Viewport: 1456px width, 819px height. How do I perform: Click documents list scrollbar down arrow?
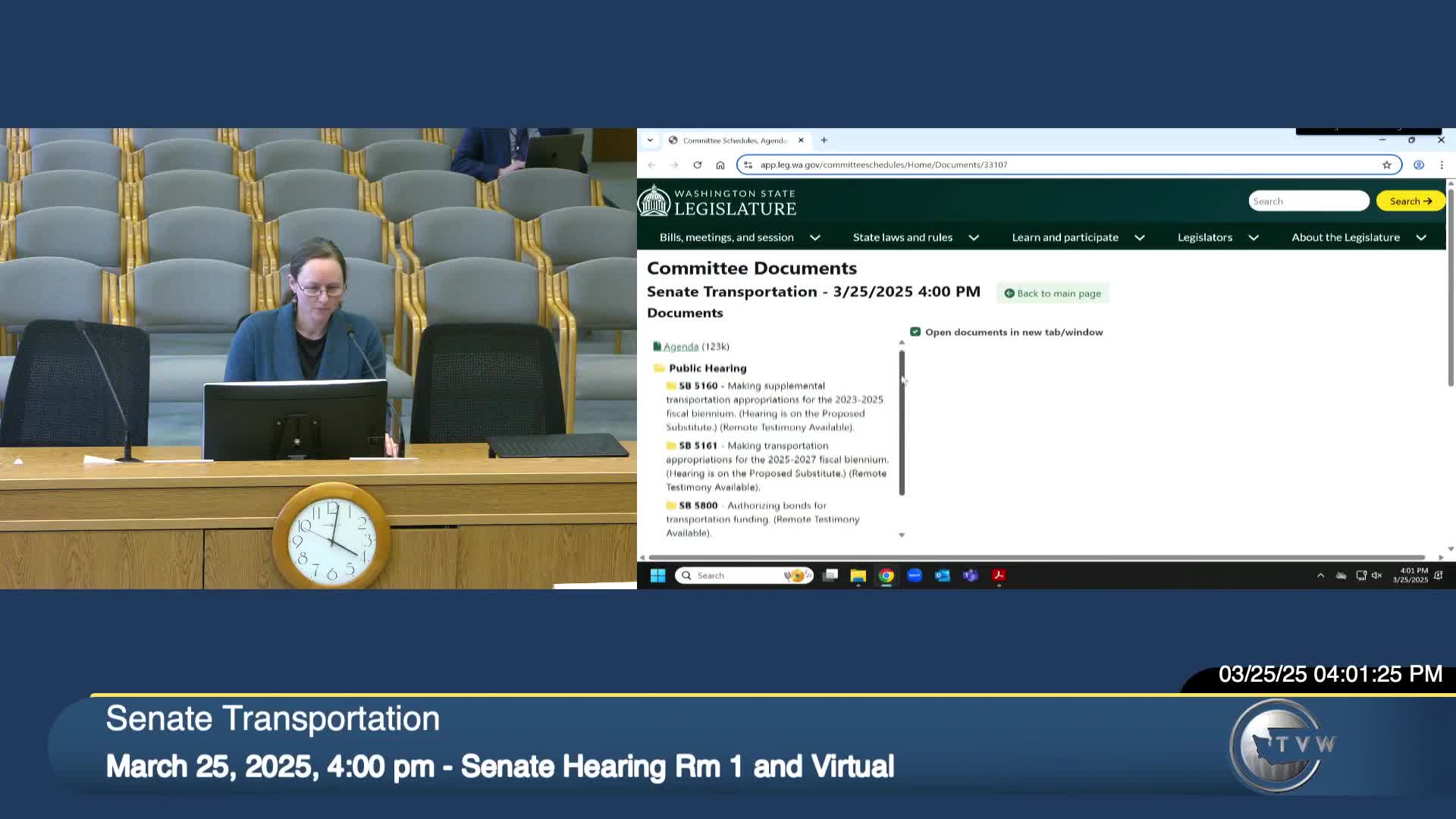[902, 535]
